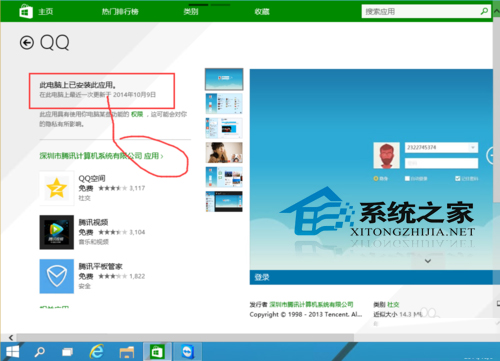Click the down chevron at preview bottom
The width and height of the screenshot is (500, 361).
428,261
